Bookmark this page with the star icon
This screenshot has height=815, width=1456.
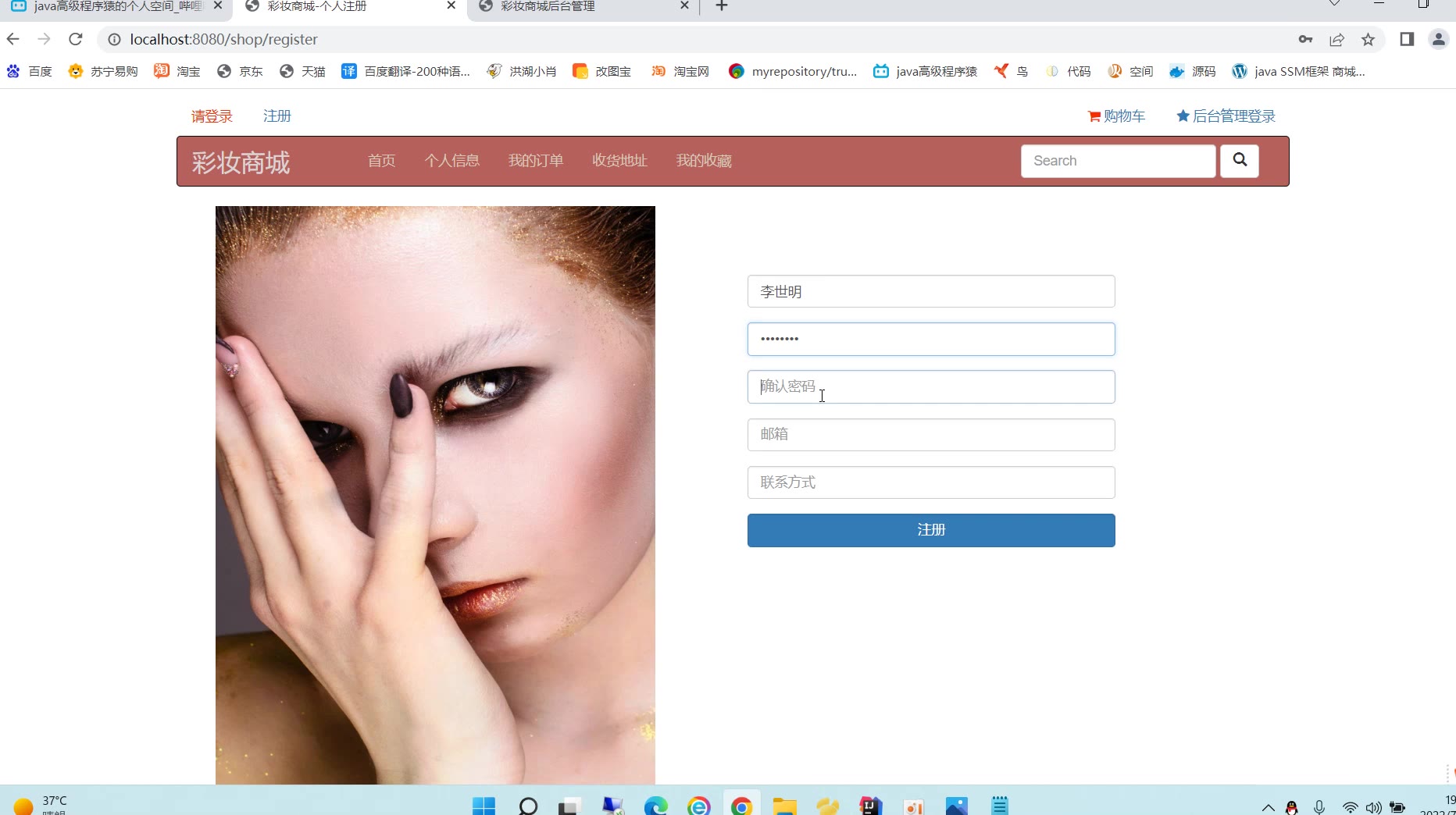(x=1368, y=39)
